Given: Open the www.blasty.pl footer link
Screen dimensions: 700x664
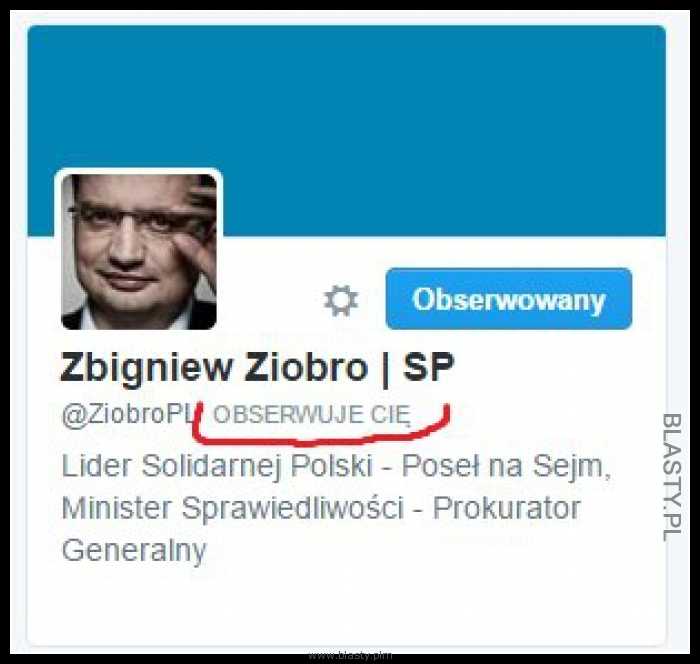Looking at the screenshot, I should pos(350,656).
